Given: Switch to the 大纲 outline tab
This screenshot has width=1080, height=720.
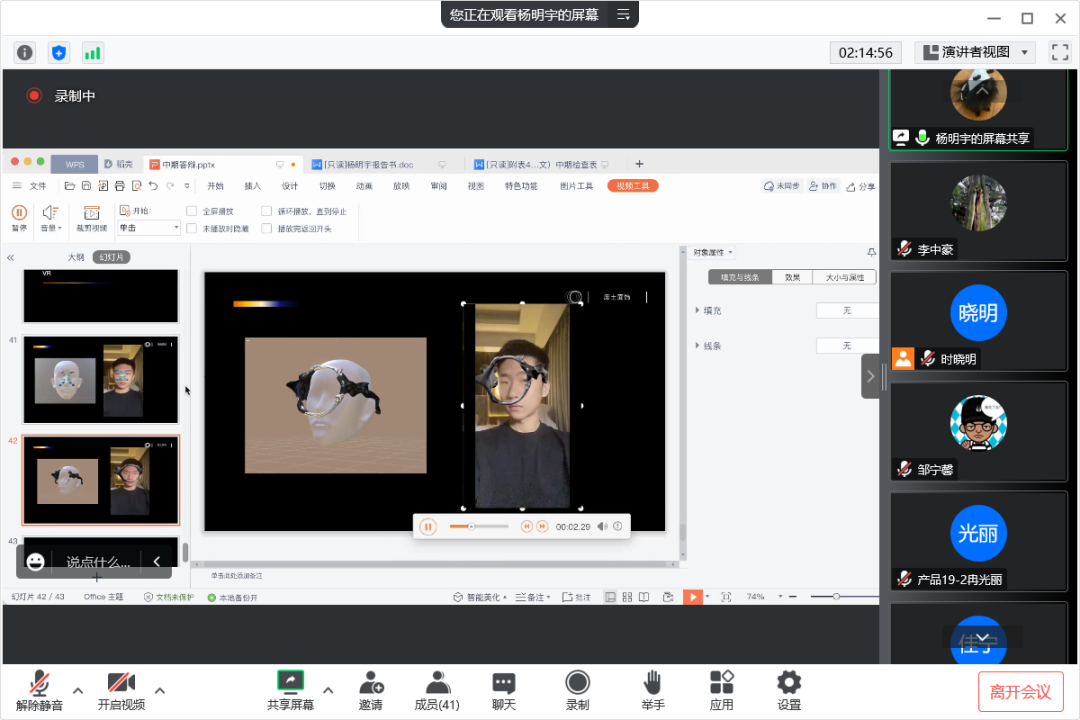Looking at the screenshot, I should 76,257.
